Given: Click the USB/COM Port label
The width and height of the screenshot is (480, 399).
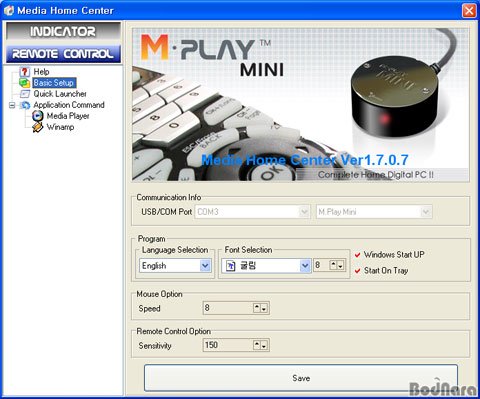Looking at the screenshot, I should coord(167,212).
